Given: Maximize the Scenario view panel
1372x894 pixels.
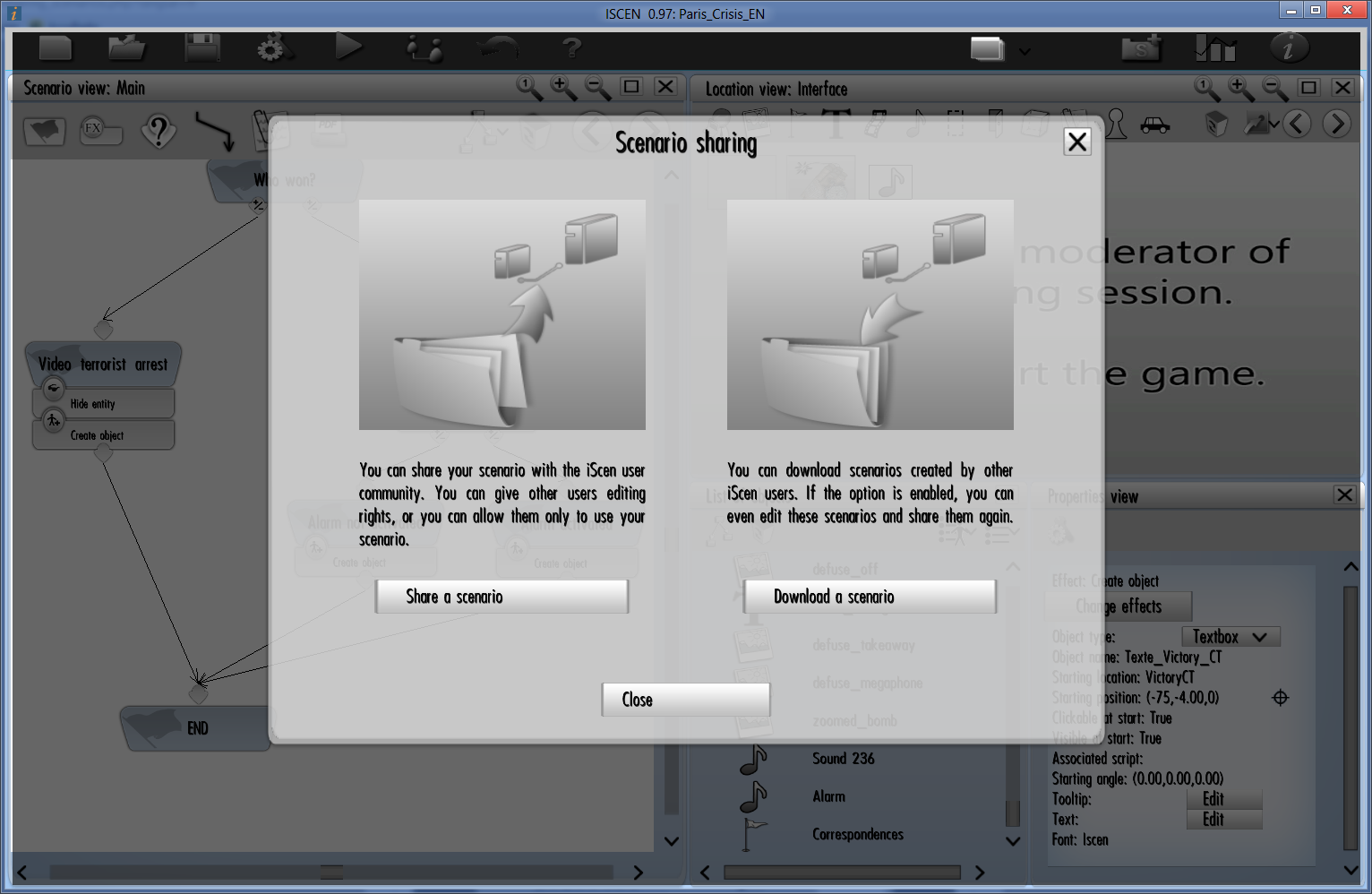Looking at the screenshot, I should point(631,87).
